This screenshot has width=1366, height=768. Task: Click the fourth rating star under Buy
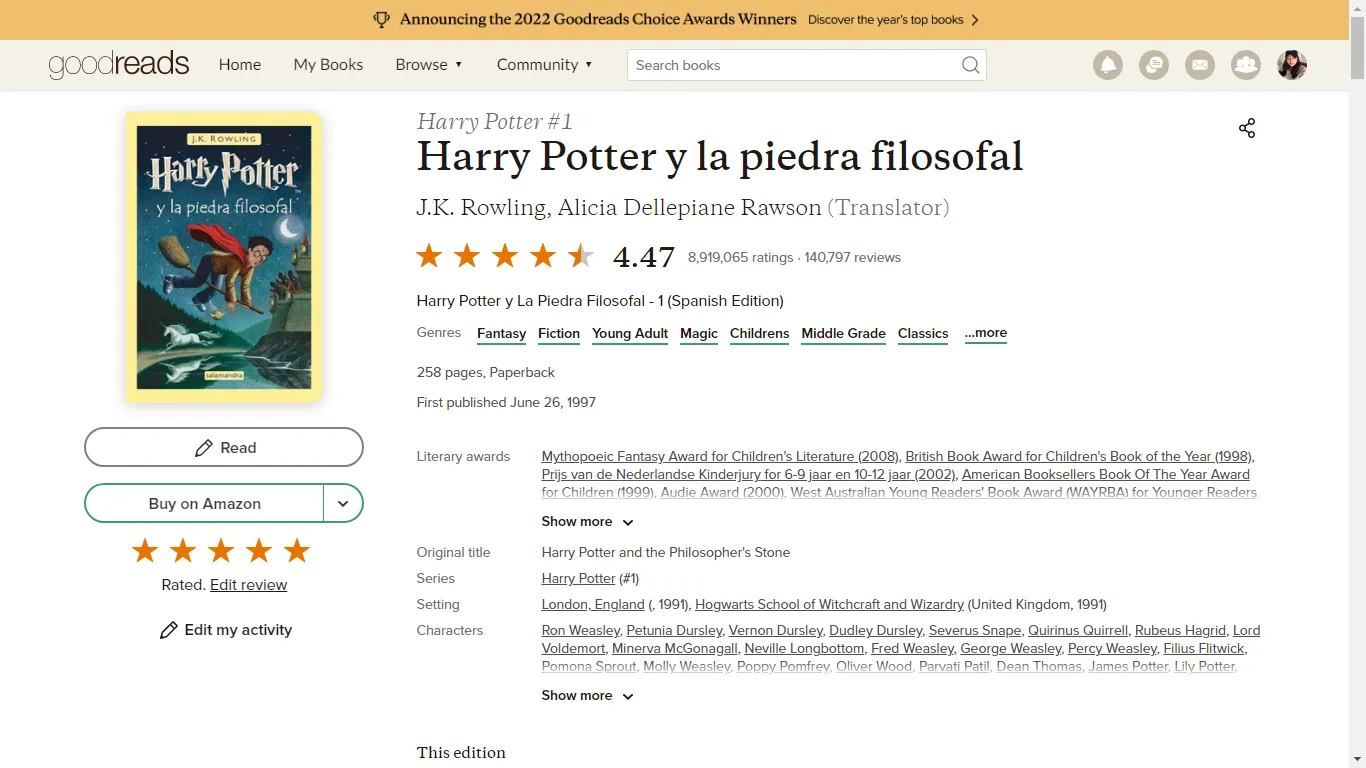click(x=259, y=550)
